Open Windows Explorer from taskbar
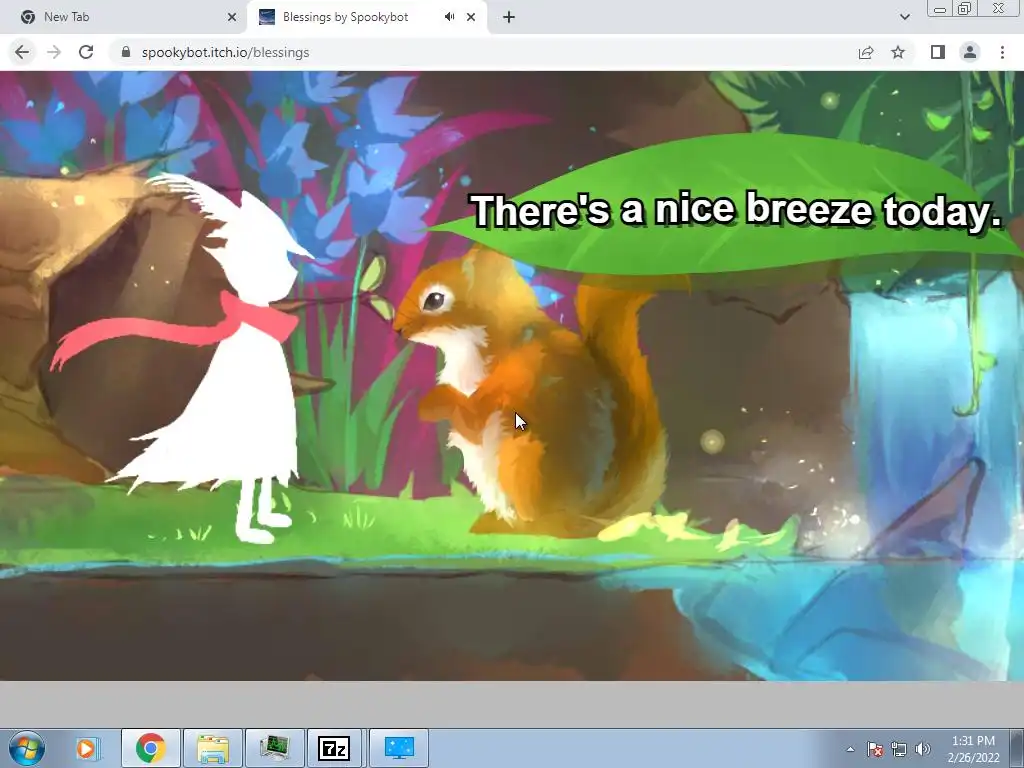Screen dimensions: 1024x768 coord(213,748)
